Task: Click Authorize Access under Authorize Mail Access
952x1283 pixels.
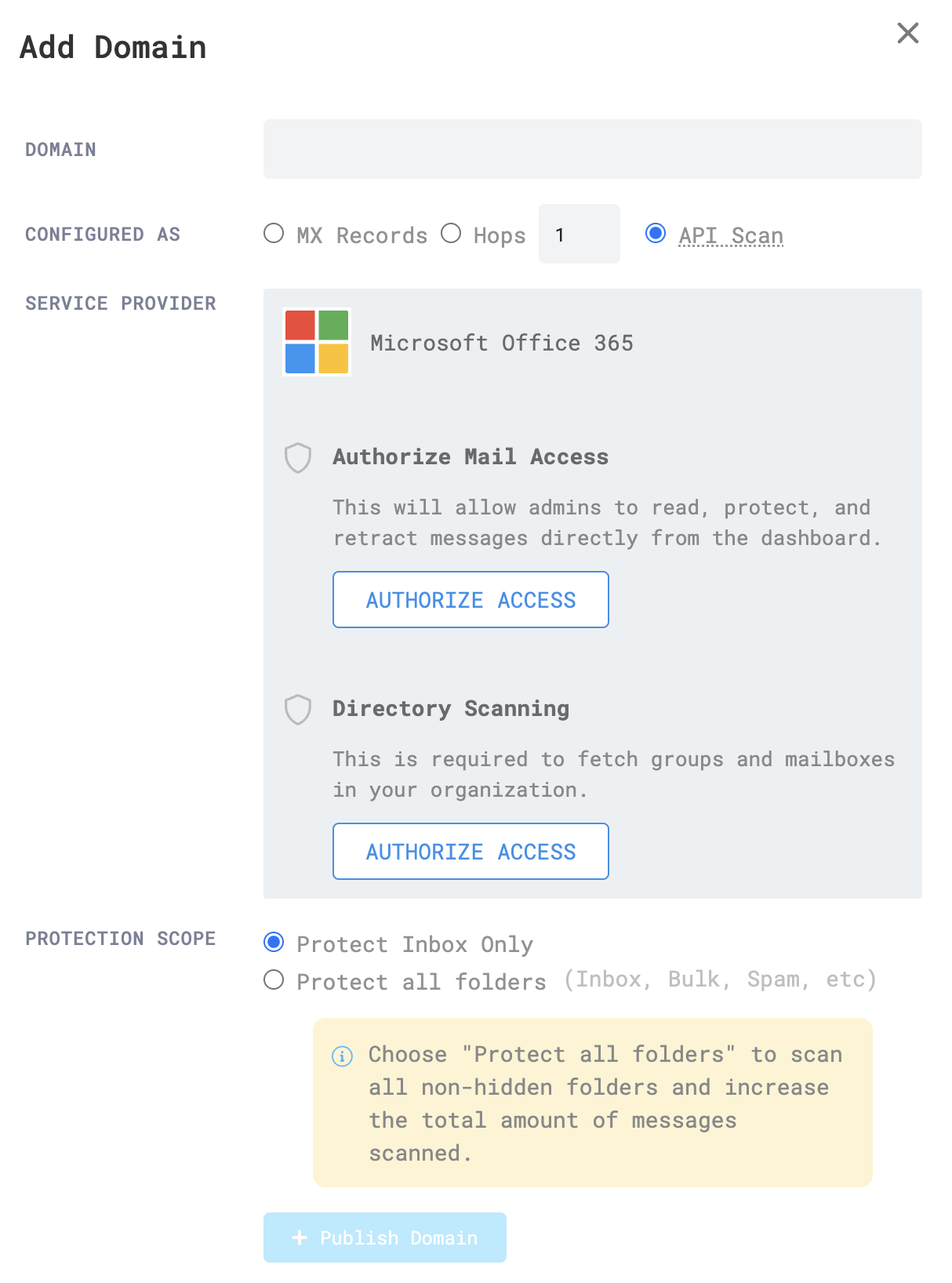Action: coord(471,599)
